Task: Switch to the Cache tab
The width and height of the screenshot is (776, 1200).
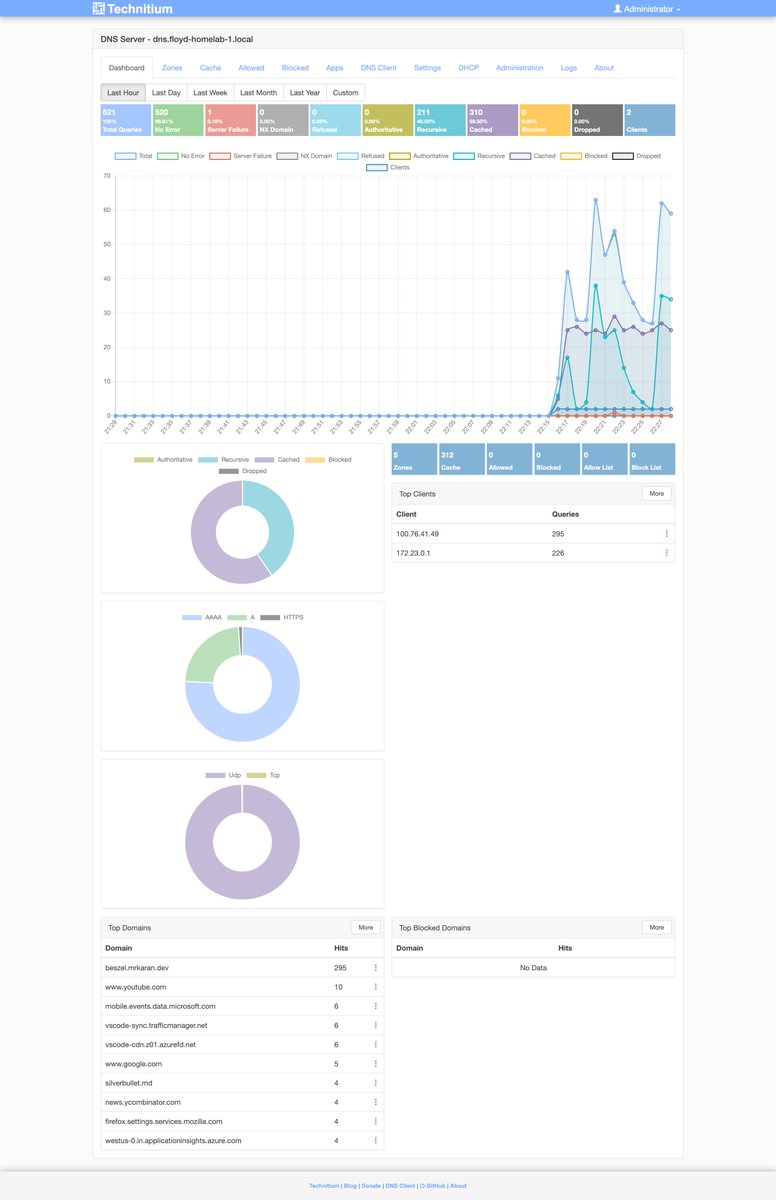Action: pyautogui.click(x=210, y=68)
